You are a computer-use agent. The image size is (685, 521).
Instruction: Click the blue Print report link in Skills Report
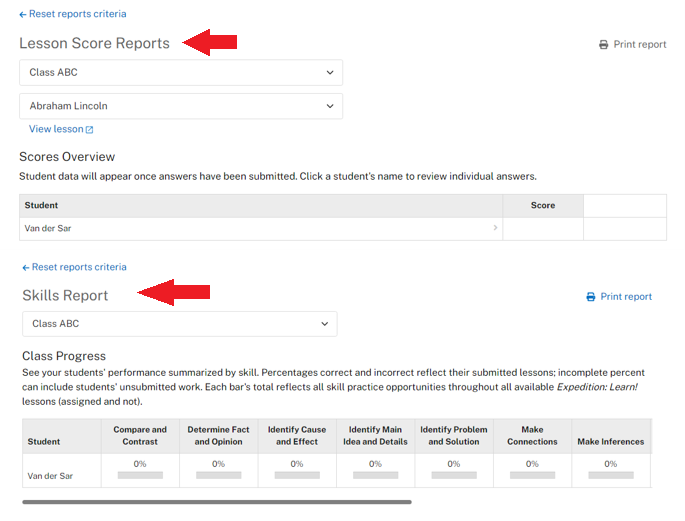[626, 297]
